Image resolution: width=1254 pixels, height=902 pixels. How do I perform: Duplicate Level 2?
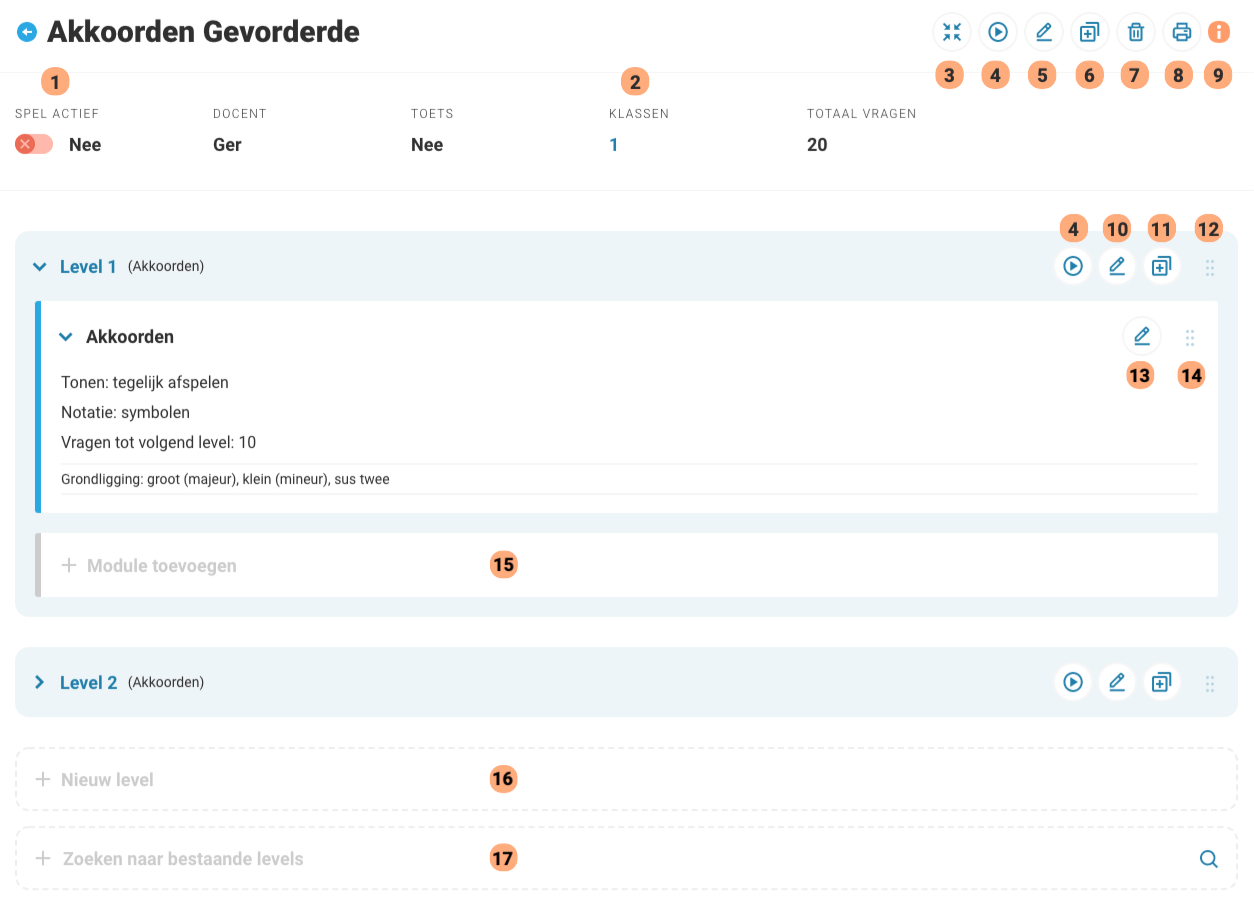click(x=1161, y=682)
